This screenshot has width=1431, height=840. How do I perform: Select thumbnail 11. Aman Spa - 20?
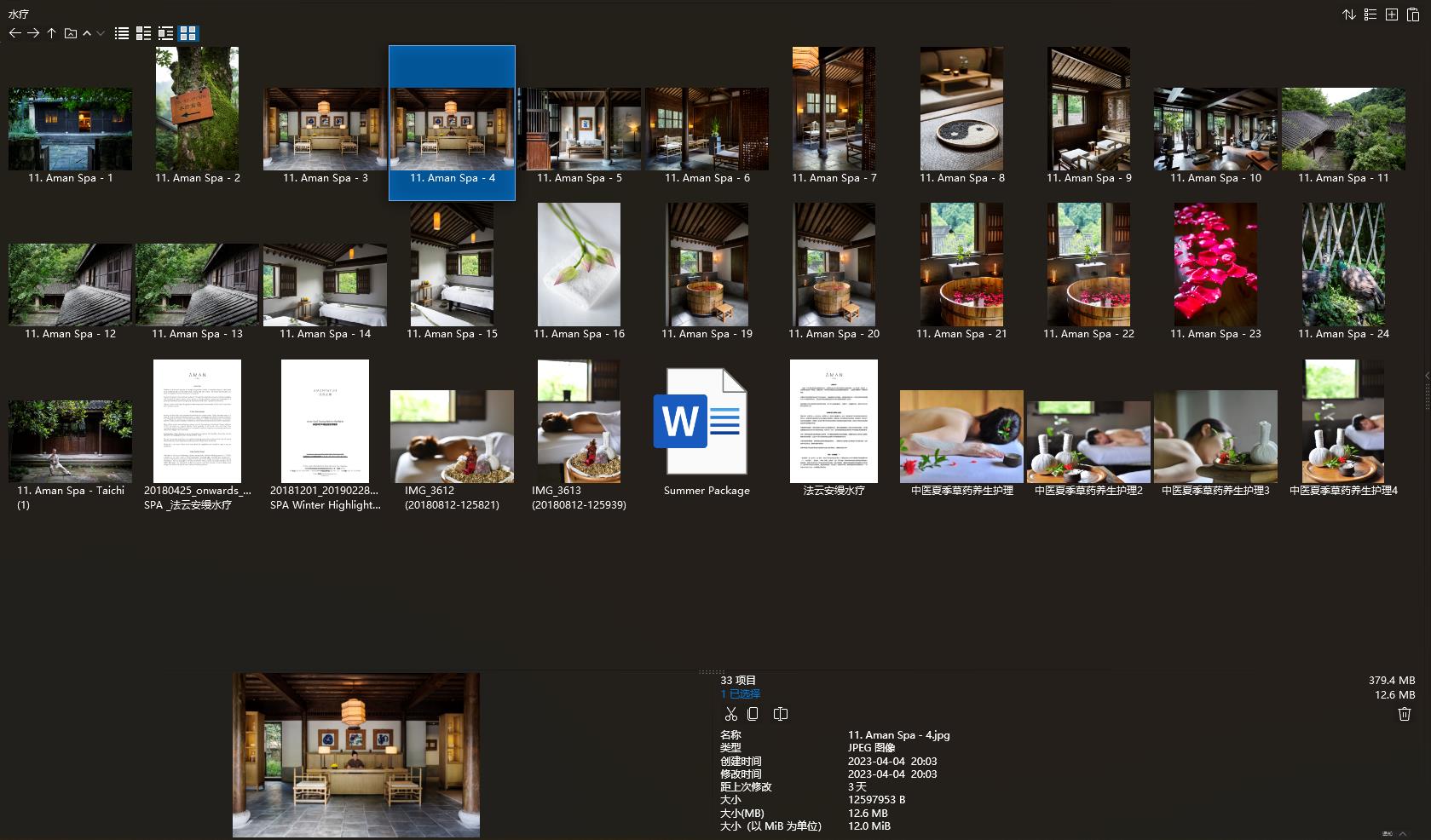[x=834, y=264]
